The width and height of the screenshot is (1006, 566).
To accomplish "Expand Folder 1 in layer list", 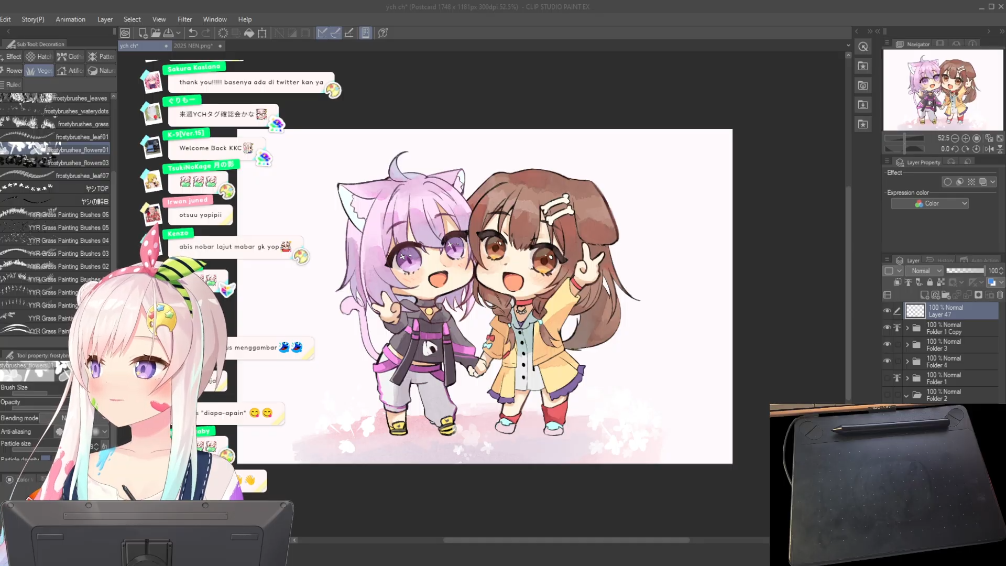I will coord(907,378).
